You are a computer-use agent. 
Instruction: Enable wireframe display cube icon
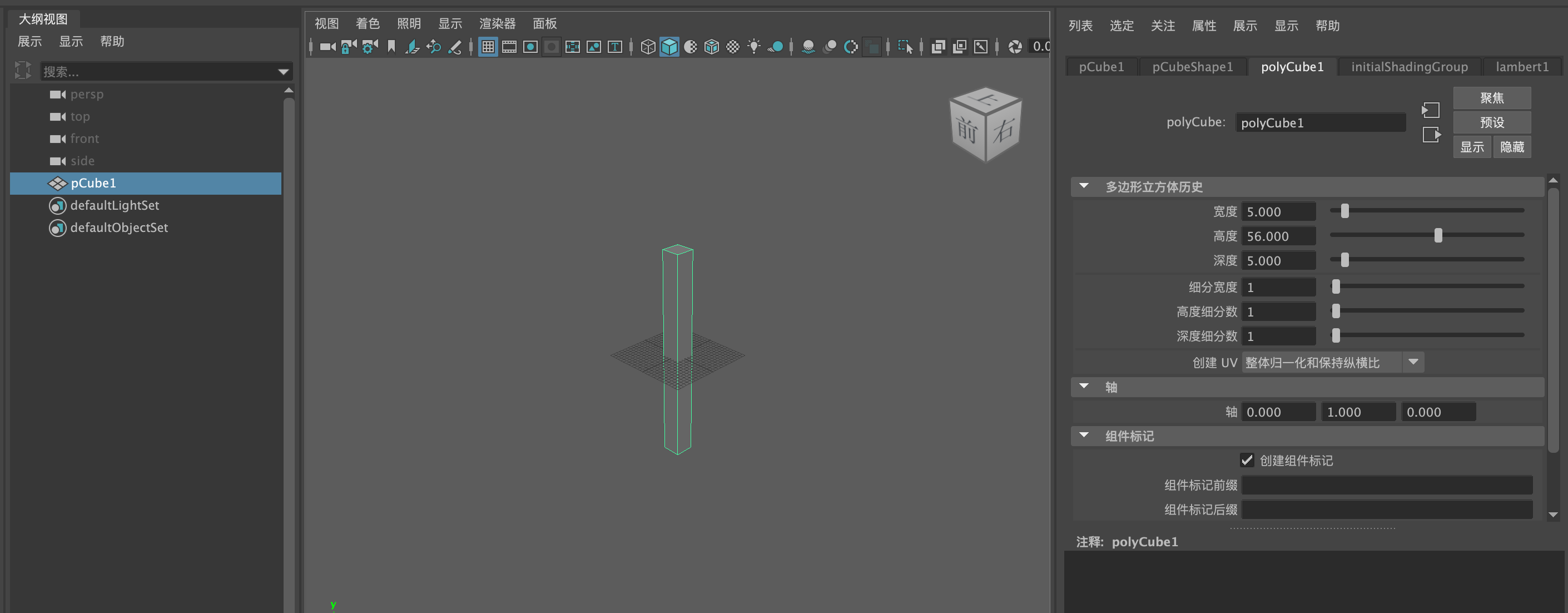pyautogui.click(x=648, y=47)
